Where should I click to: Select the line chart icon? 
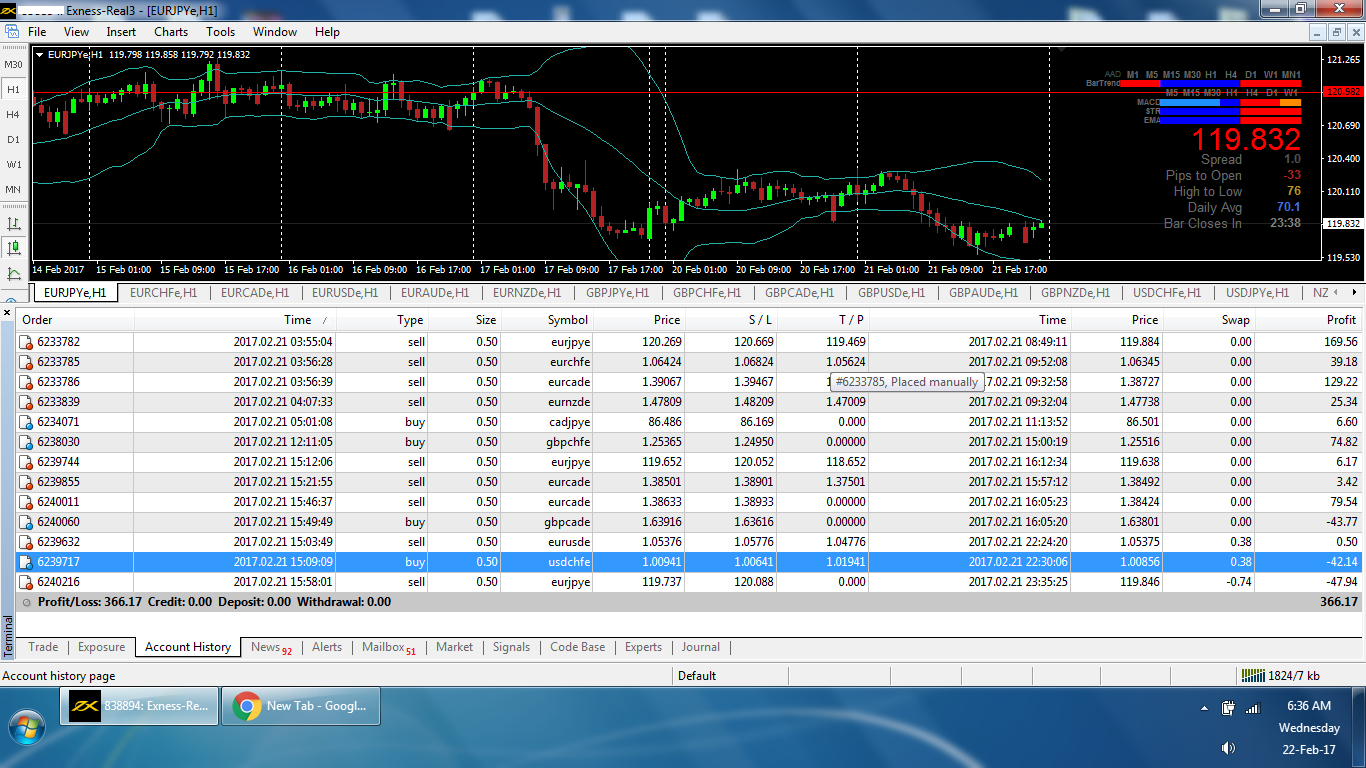tap(13, 273)
